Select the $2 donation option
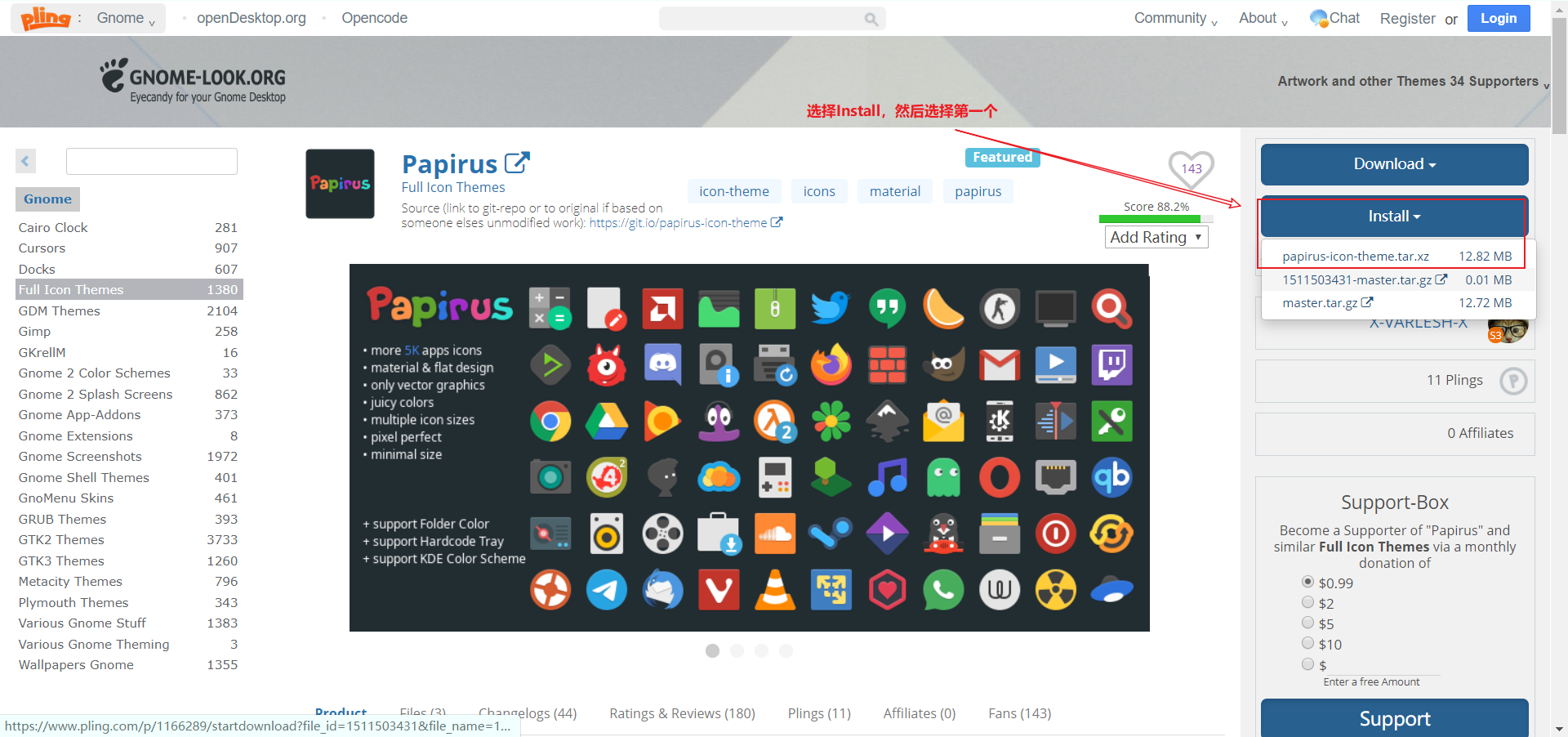Image resolution: width=1568 pixels, height=737 pixels. click(x=1307, y=602)
